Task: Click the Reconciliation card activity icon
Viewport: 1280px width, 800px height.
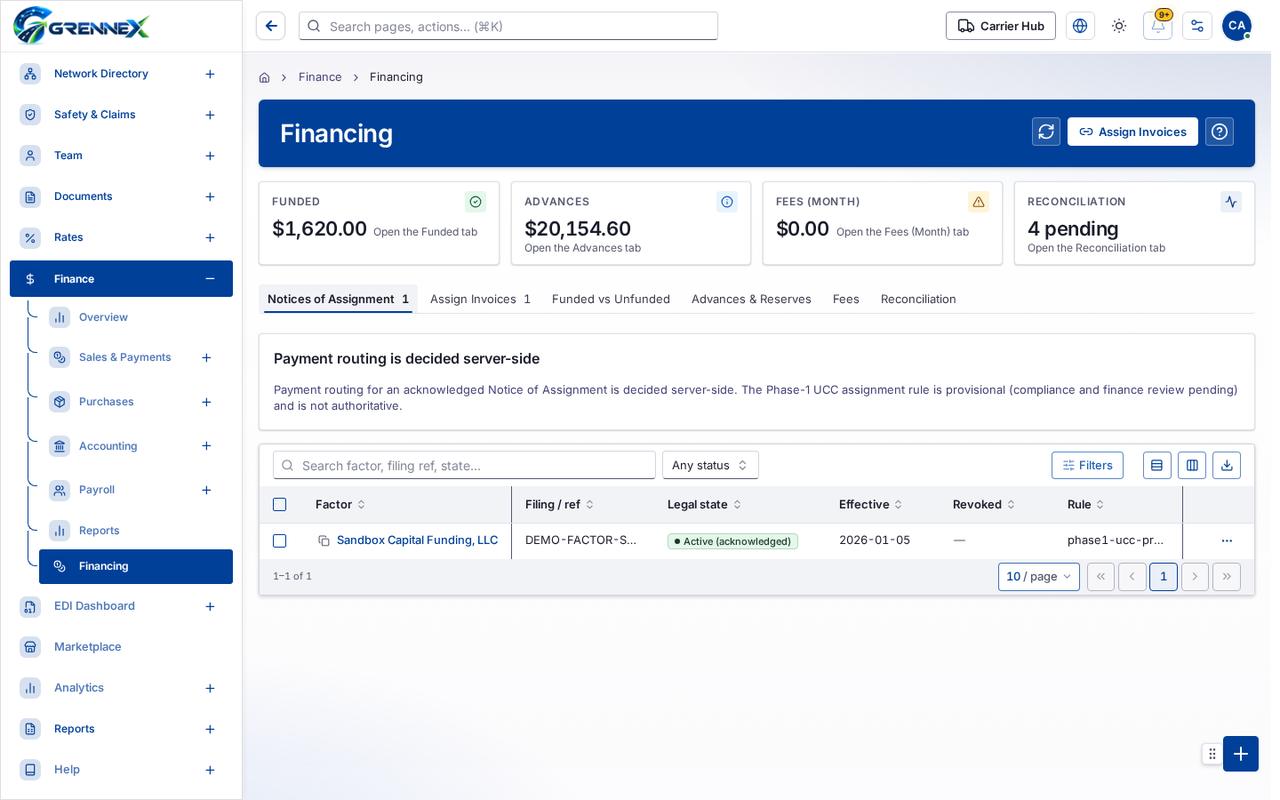Action: click(x=1231, y=202)
